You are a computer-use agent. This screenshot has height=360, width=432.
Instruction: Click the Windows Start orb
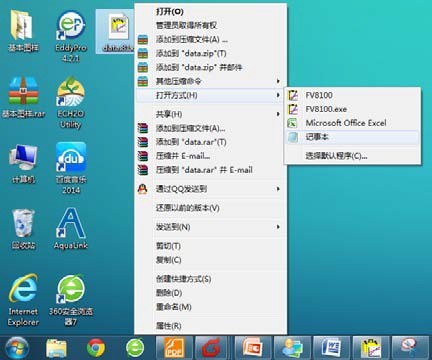17,348
